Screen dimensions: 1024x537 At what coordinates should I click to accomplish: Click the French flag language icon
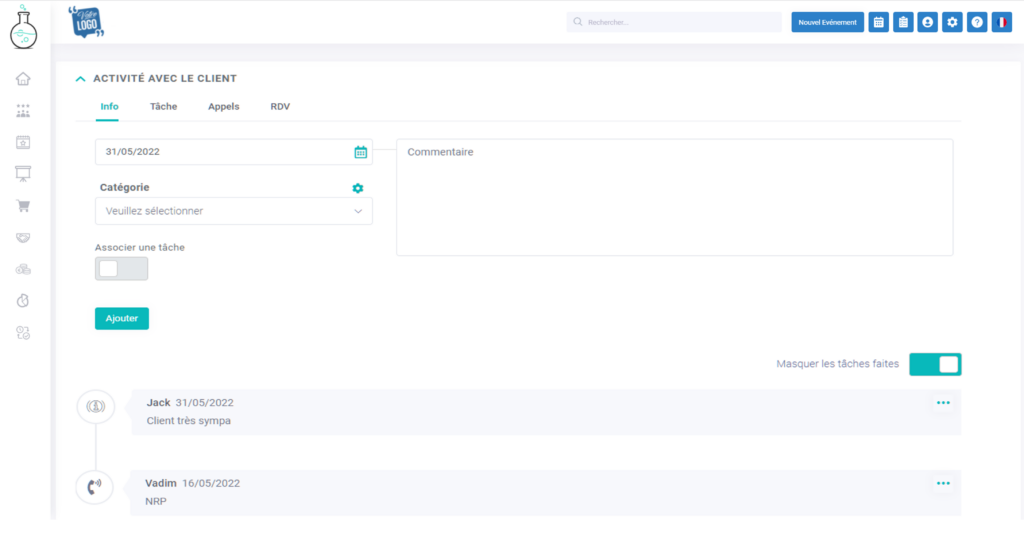(1002, 22)
